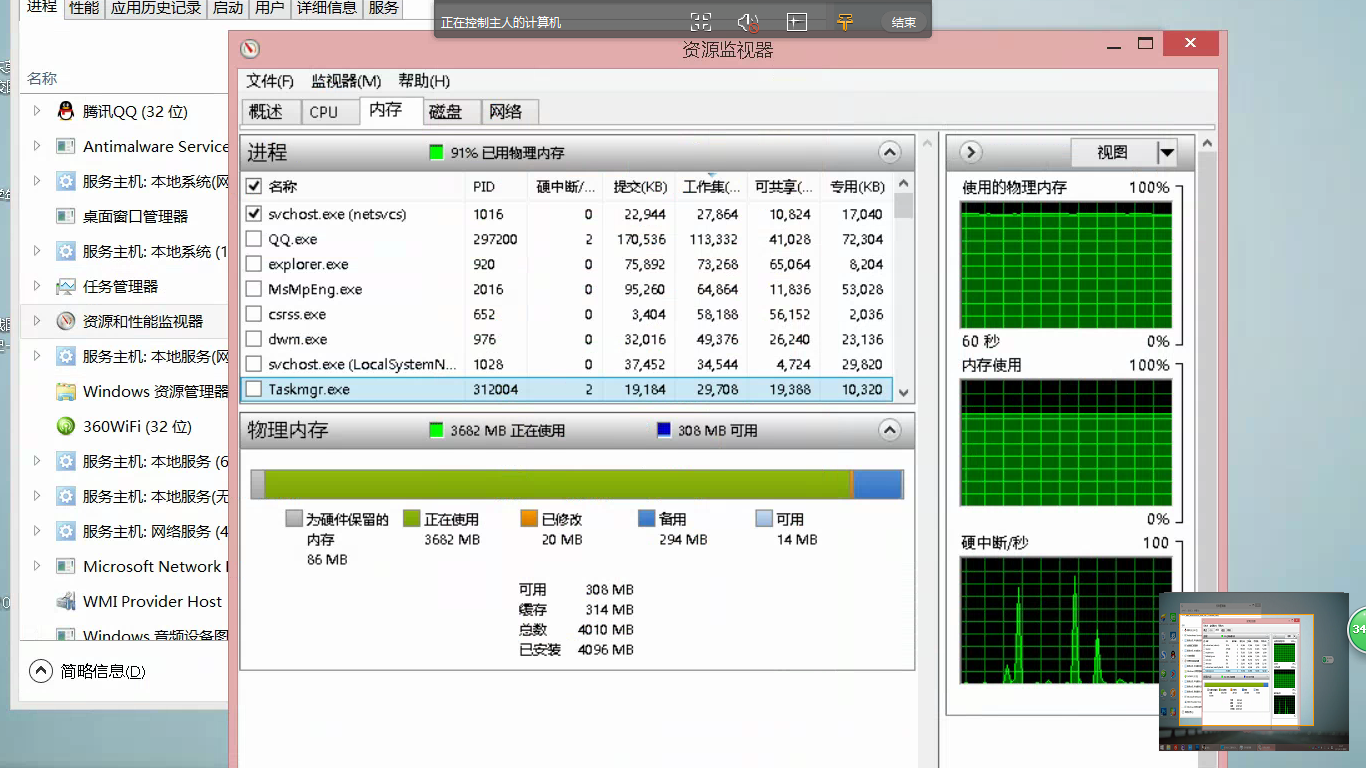This screenshot has height=768, width=1366.
Task: Uncheck the svchost.exe (netsvcs) checkbox
Action: click(254, 214)
